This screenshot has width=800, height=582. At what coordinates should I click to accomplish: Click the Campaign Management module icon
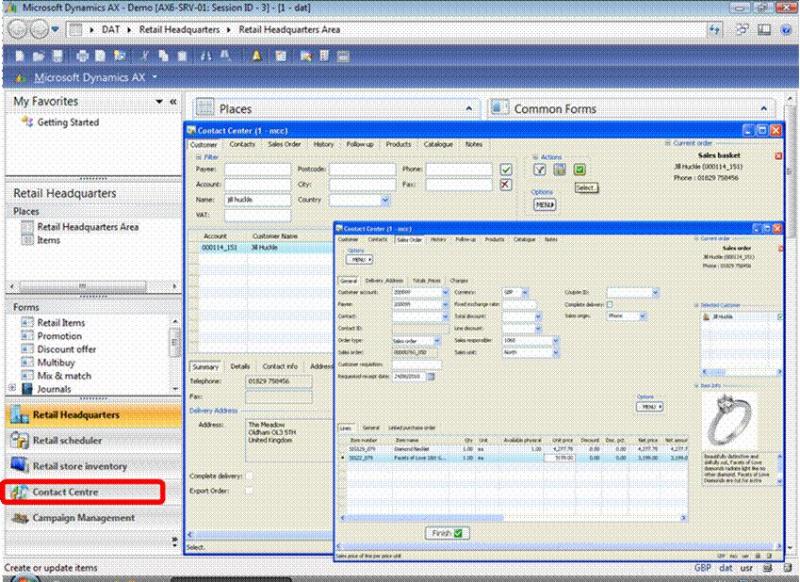click(19, 518)
